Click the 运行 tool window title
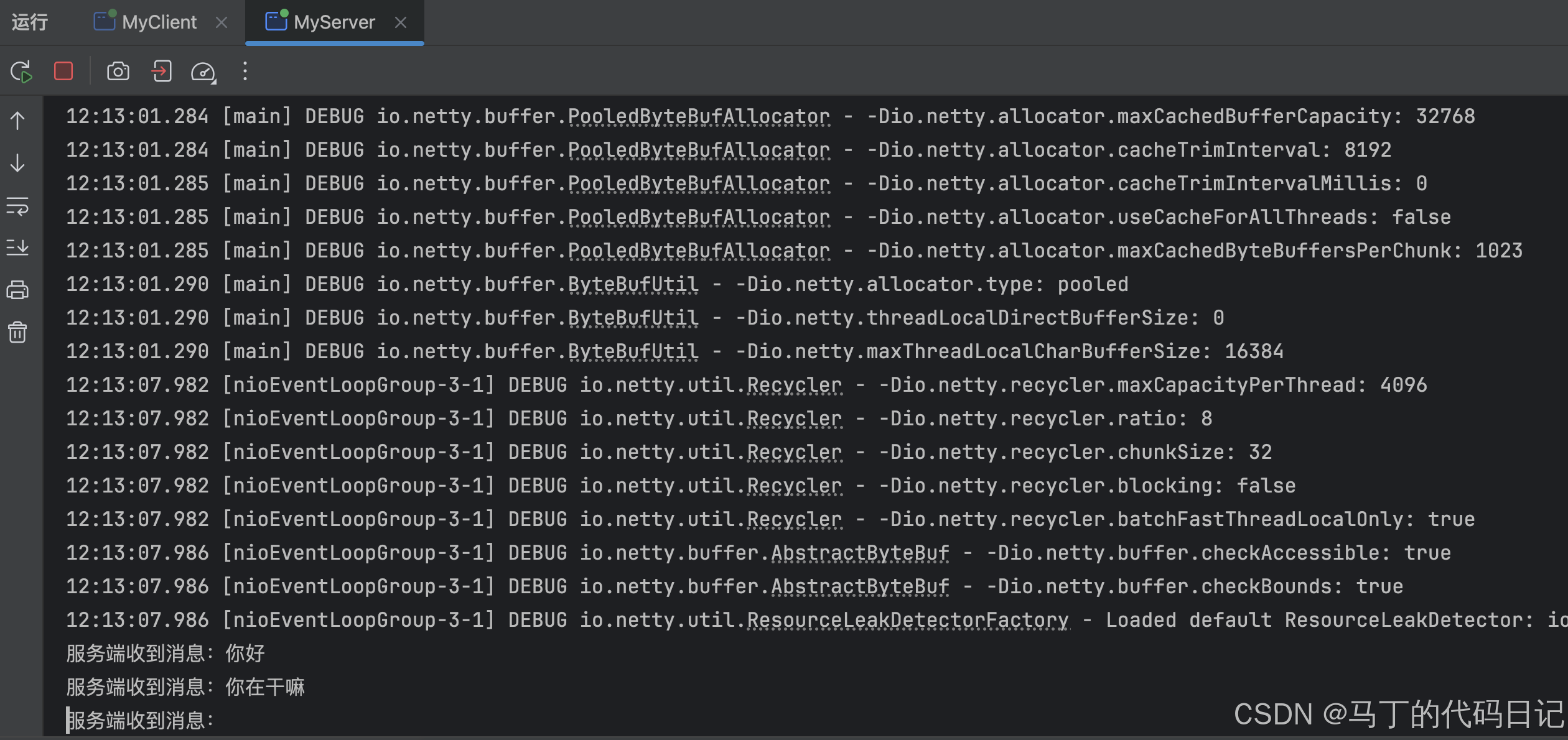1568x740 pixels. click(x=30, y=22)
